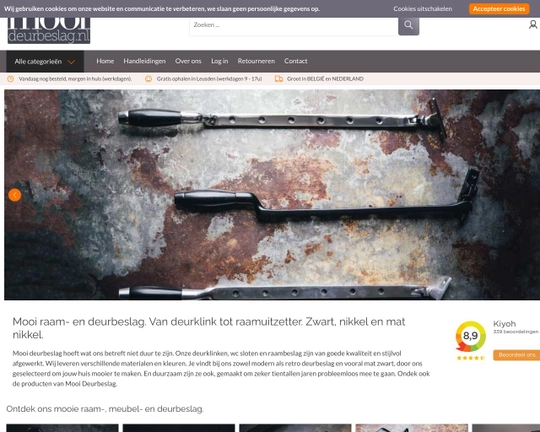Open the Contact menu item
The width and height of the screenshot is (540, 432).
click(x=295, y=61)
